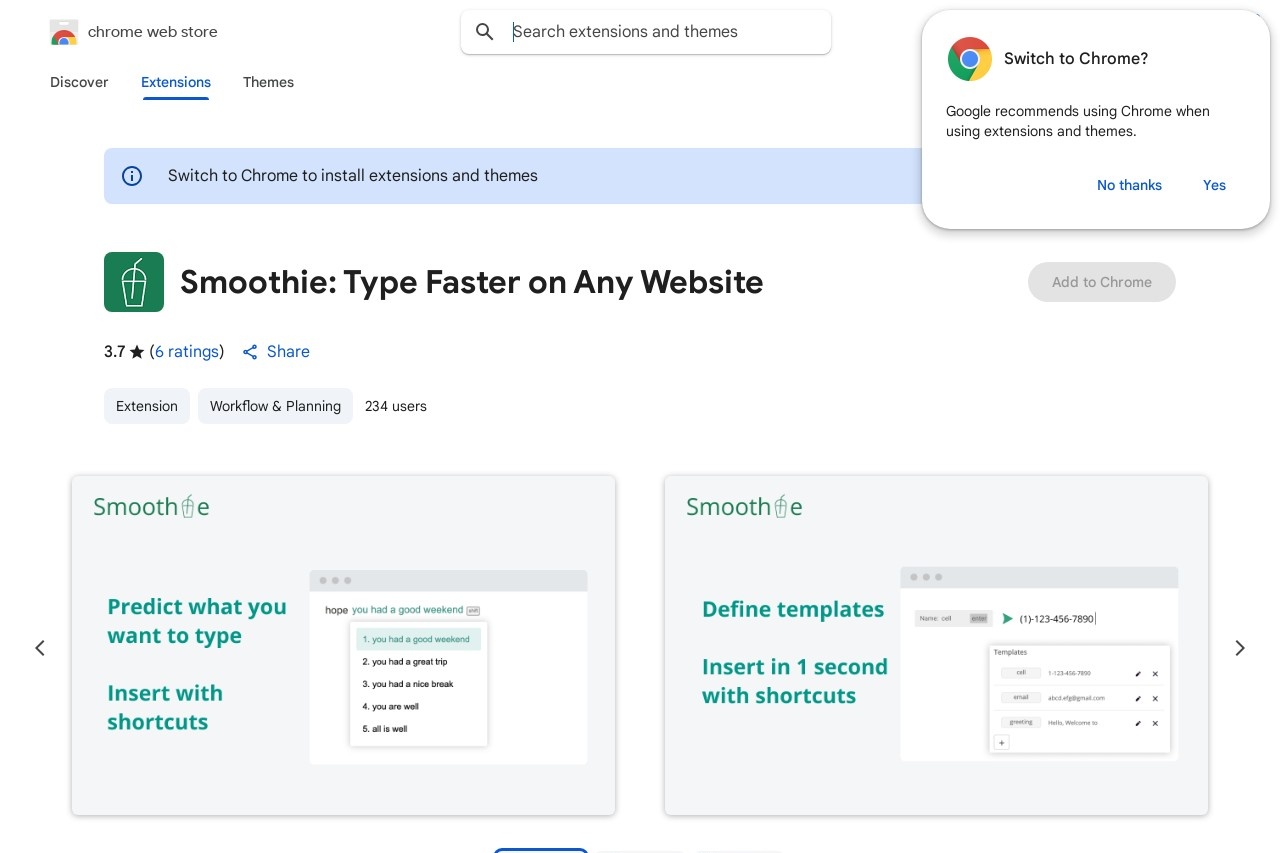
Task: Open the Extensions tab
Action: (176, 82)
